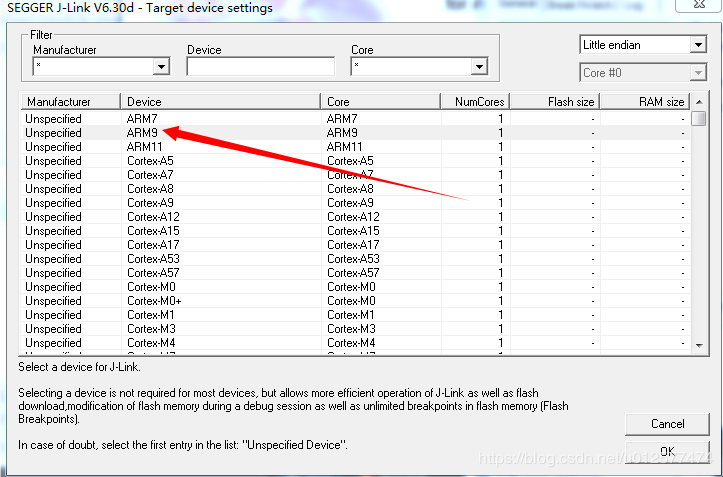Sort by NumCores column header
Viewport: 723px width, 477px height.
[475, 101]
